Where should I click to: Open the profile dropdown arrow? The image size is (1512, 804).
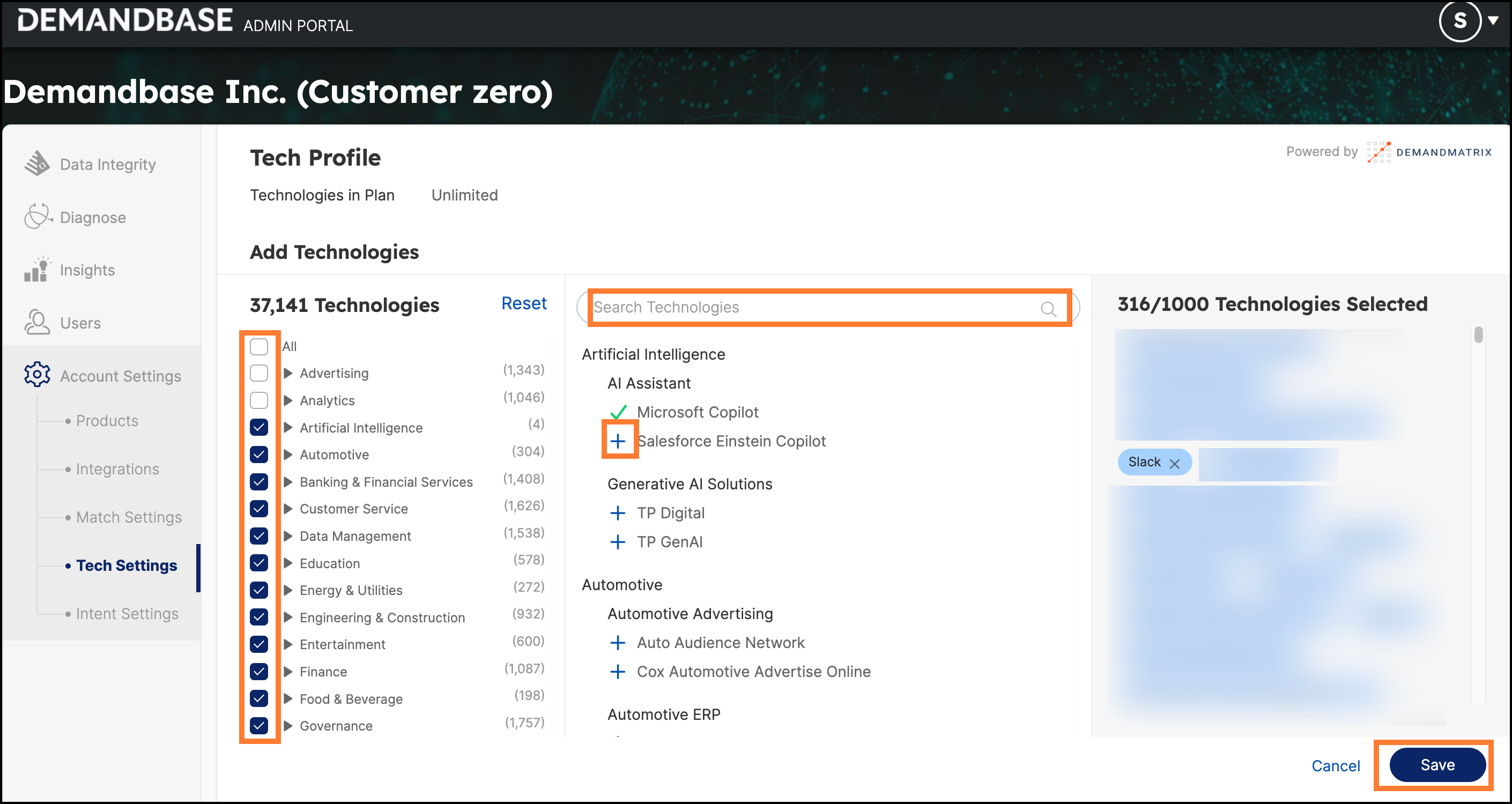click(1494, 20)
